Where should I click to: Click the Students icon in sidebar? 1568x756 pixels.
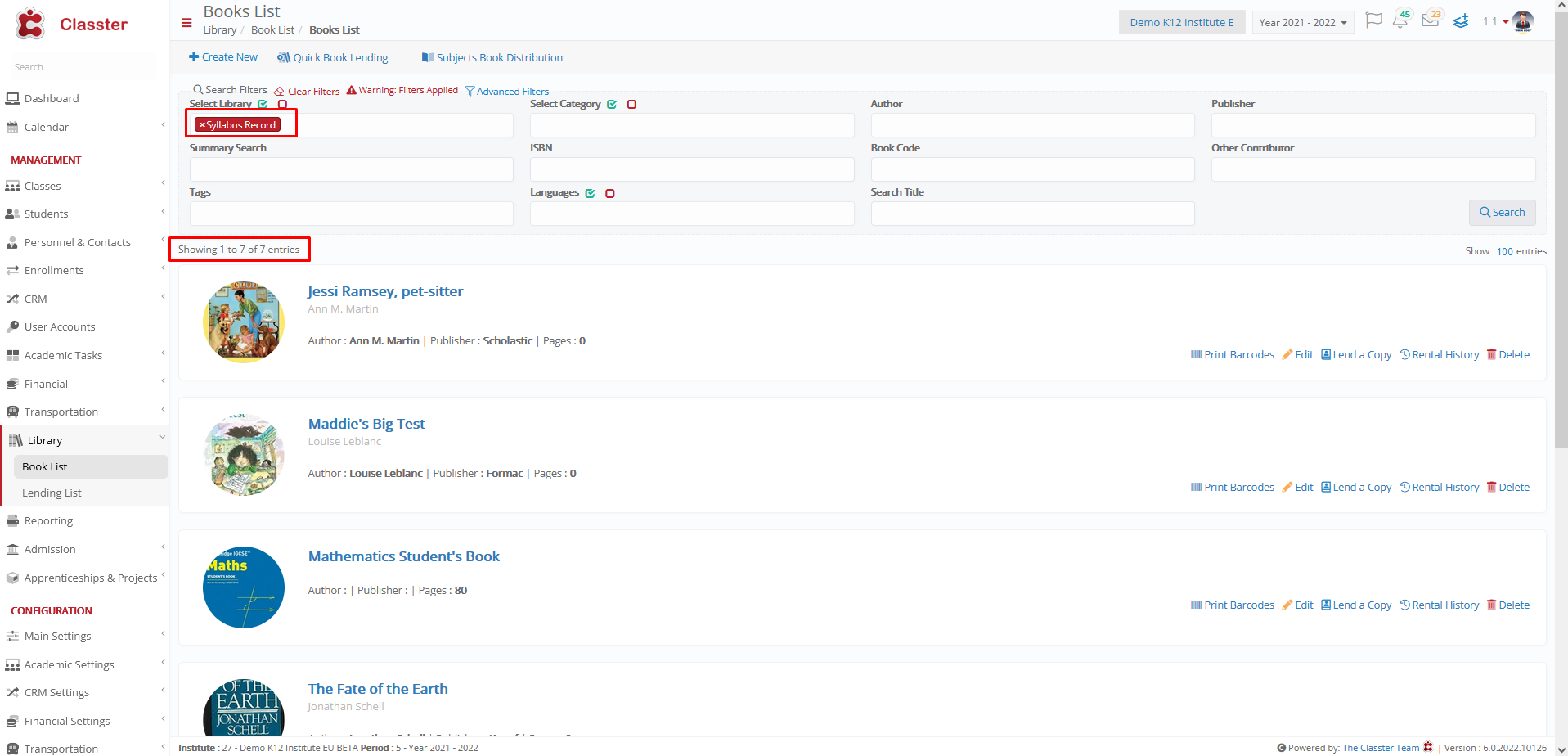pos(12,214)
